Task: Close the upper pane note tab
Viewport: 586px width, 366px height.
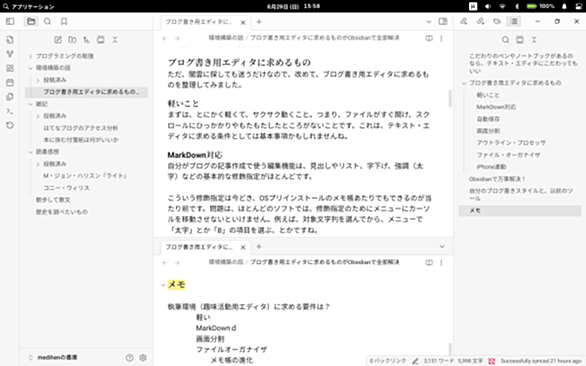Action: coord(243,22)
